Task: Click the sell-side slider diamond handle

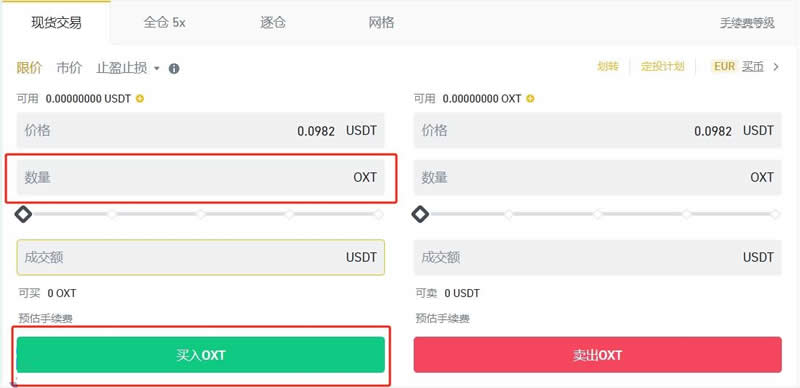Action: tap(420, 214)
